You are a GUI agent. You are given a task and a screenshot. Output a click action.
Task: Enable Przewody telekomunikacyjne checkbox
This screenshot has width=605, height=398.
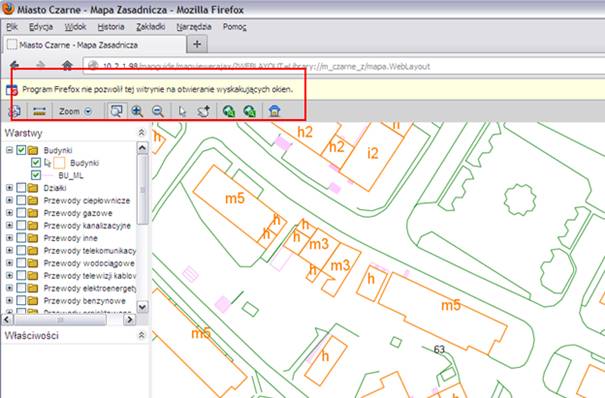21,251
